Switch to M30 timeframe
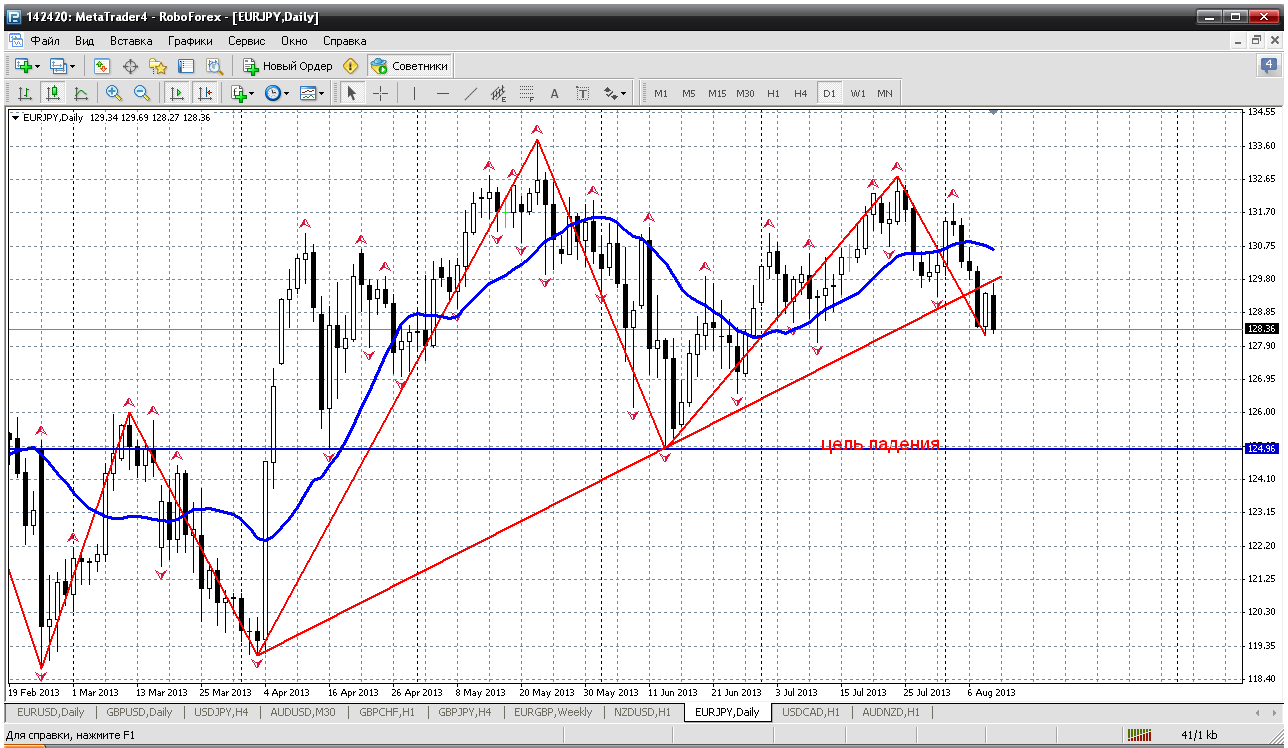1288x748 pixels. point(745,93)
